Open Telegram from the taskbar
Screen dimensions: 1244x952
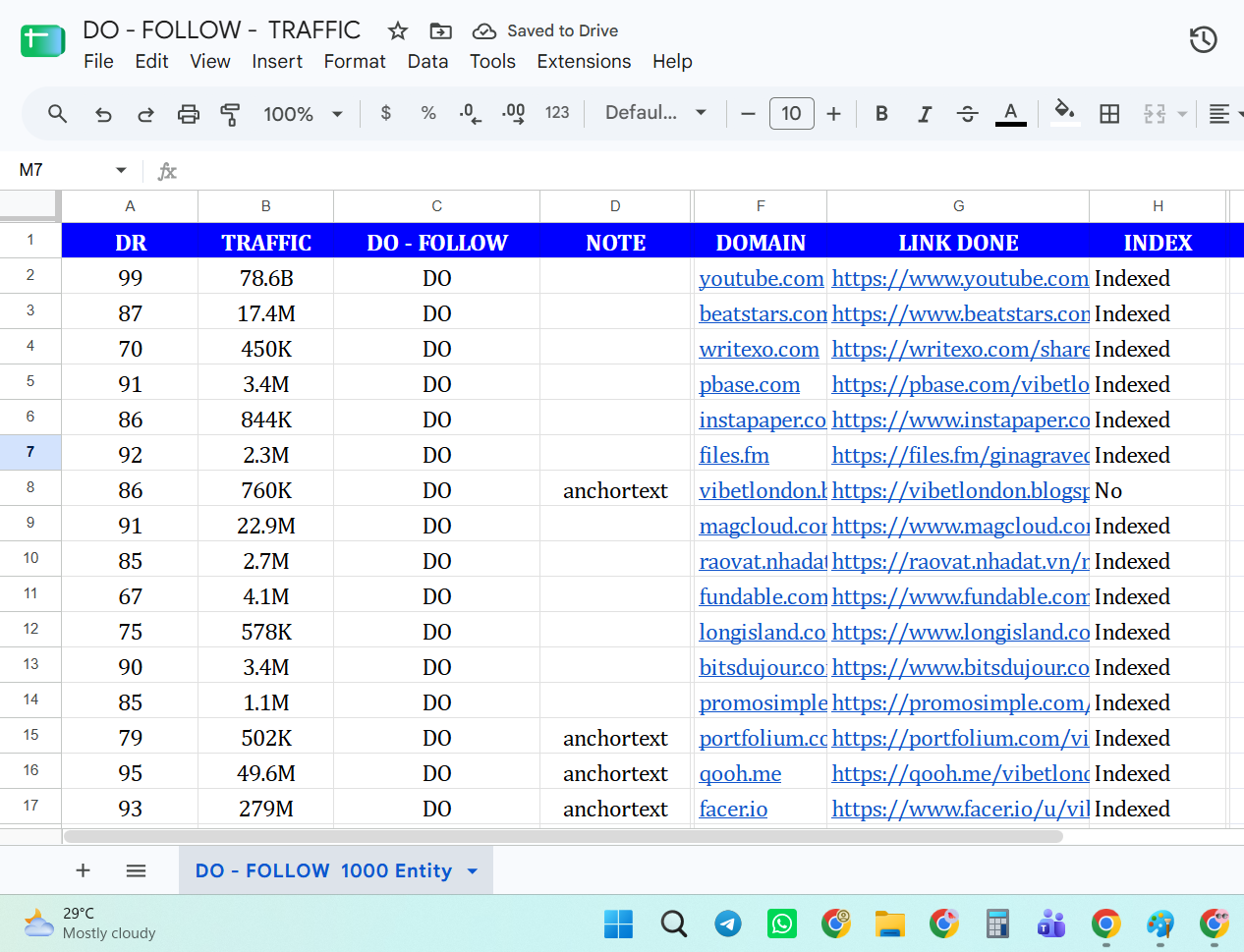[x=727, y=924]
